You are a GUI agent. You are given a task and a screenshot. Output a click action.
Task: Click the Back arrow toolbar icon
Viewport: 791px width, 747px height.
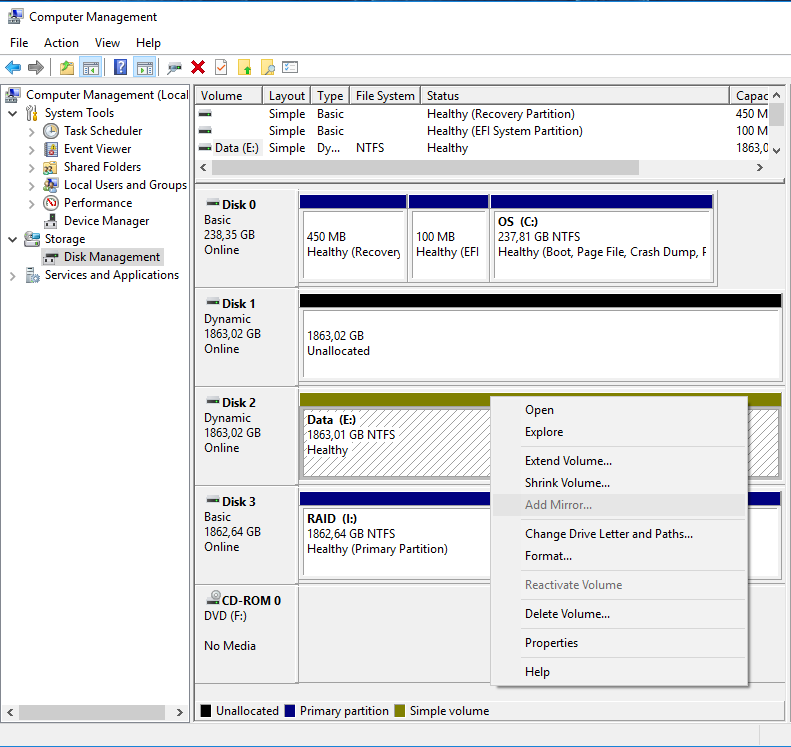[13, 67]
